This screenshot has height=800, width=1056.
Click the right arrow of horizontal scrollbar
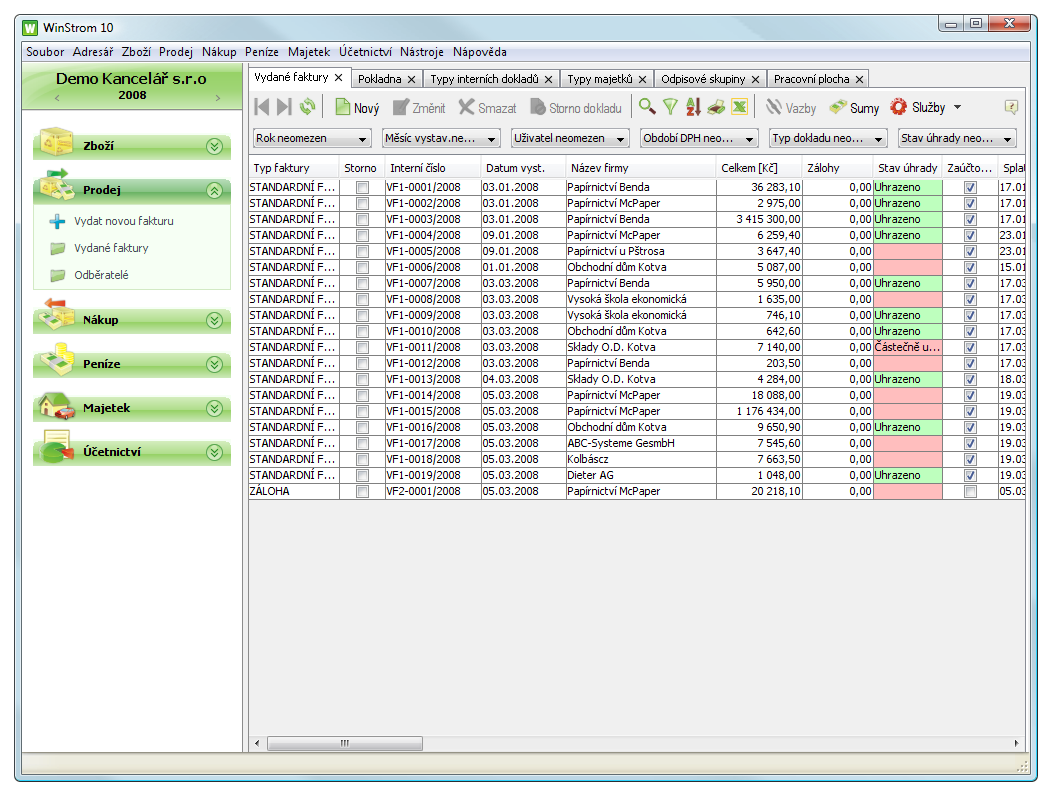tap(1016, 743)
